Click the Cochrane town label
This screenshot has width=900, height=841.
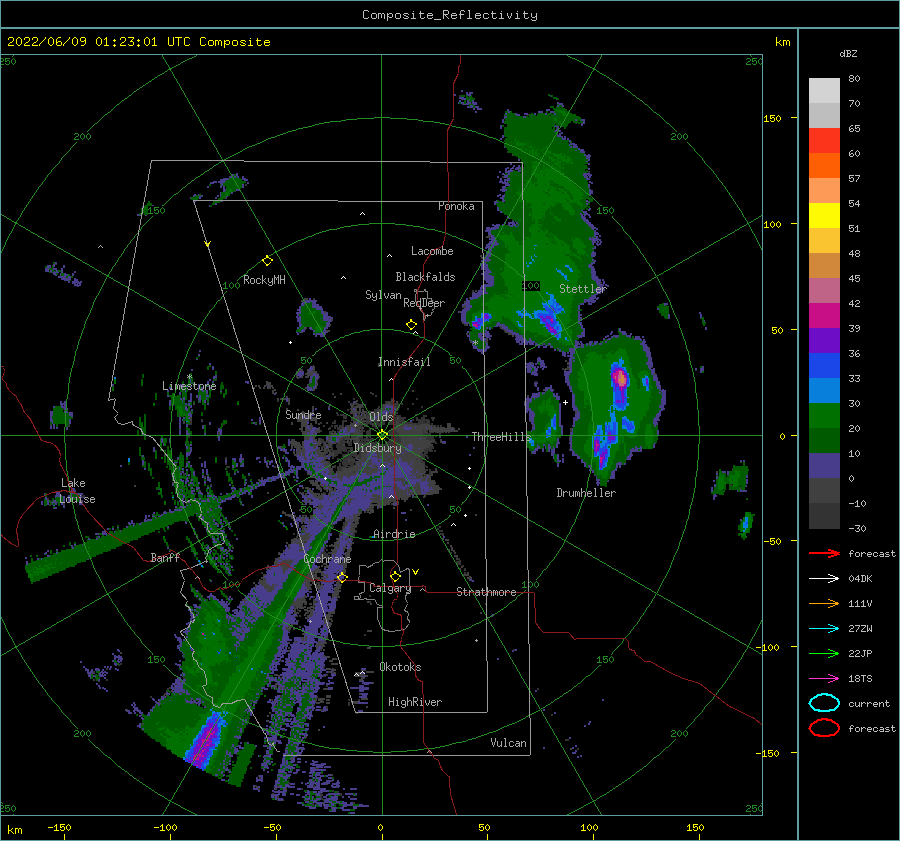(x=327, y=559)
